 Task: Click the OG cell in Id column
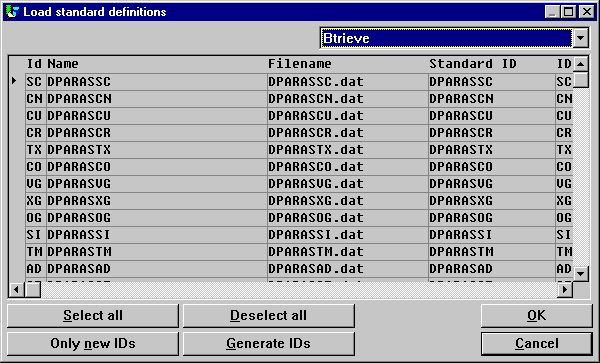[36, 218]
